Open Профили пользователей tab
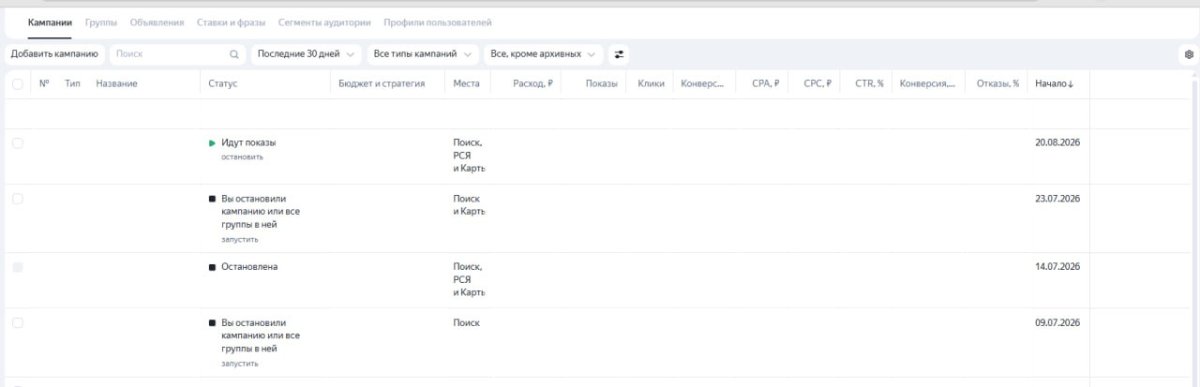 point(438,22)
